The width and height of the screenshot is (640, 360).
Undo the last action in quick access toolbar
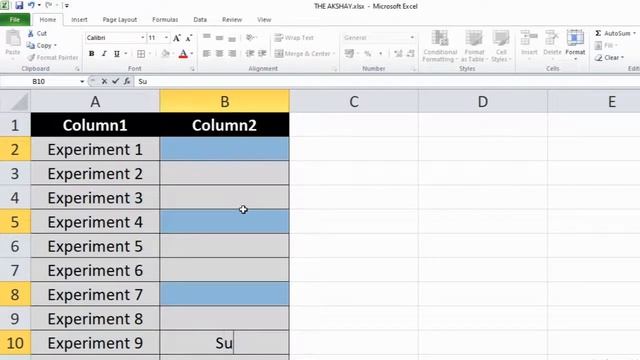click(x=31, y=6)
